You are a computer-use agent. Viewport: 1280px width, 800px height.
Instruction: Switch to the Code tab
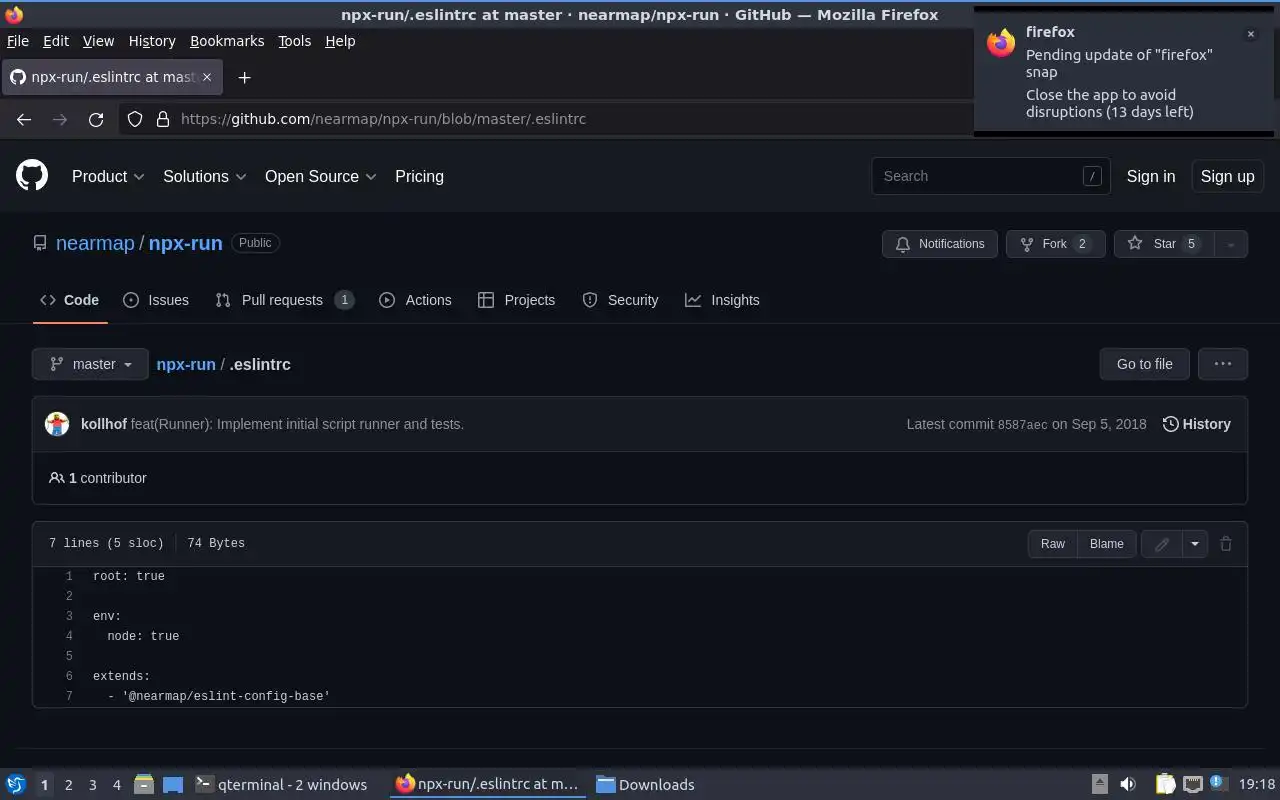pos(69,300)
